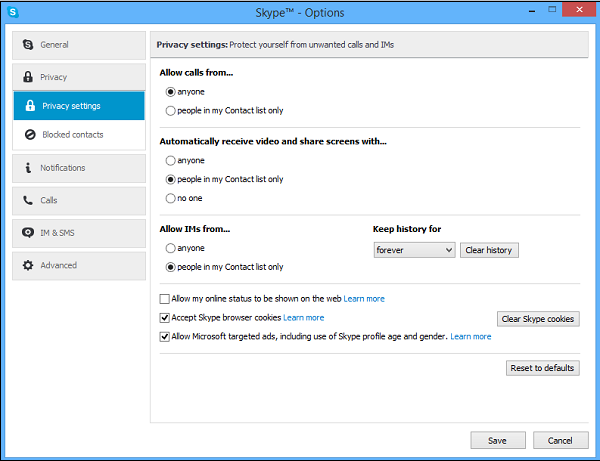Click the IM & SMS chat bubble icon
Screen dimensions: 600x461
tap(28, 233)
